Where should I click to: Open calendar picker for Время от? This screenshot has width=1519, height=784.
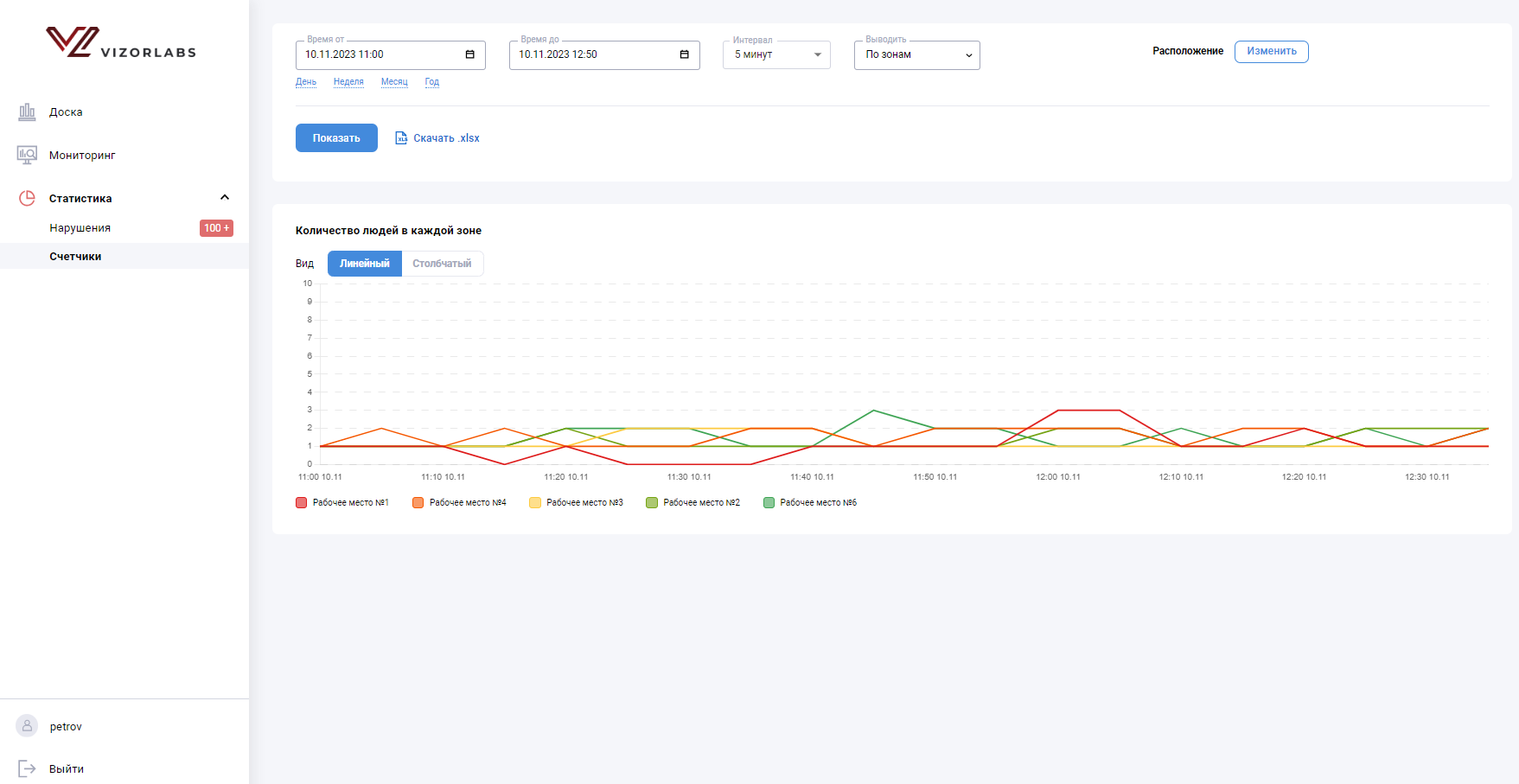click(470, 54)
